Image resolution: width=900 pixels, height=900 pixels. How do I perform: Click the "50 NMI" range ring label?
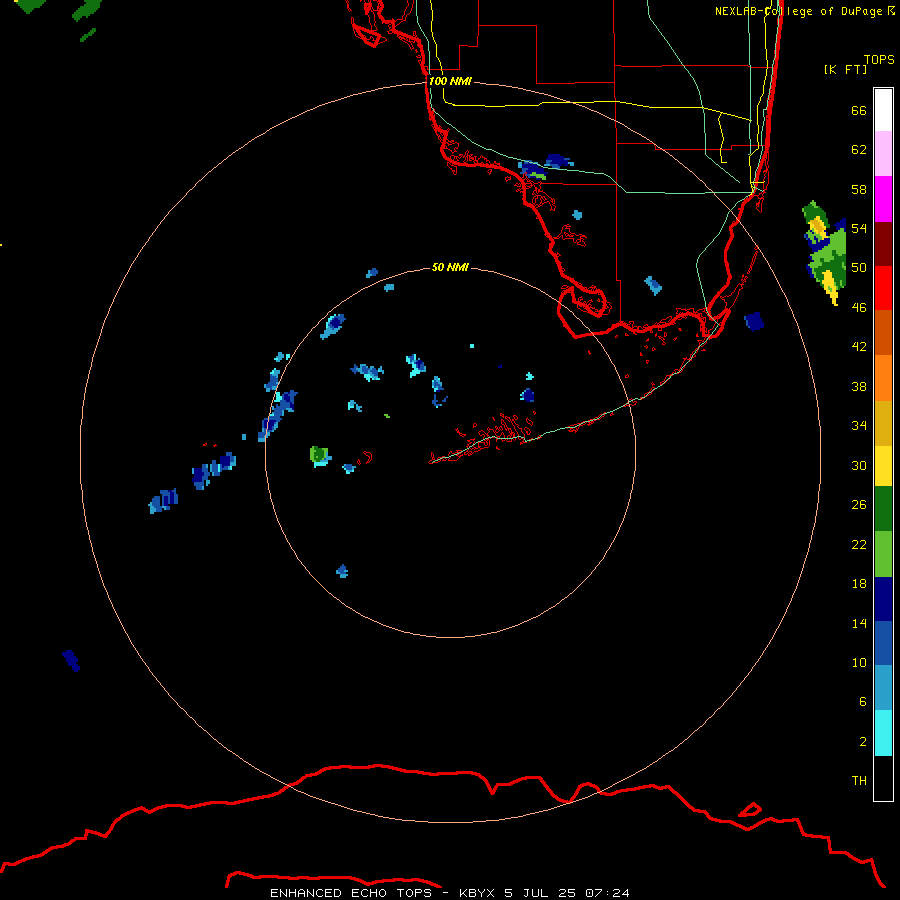[450, 267]
